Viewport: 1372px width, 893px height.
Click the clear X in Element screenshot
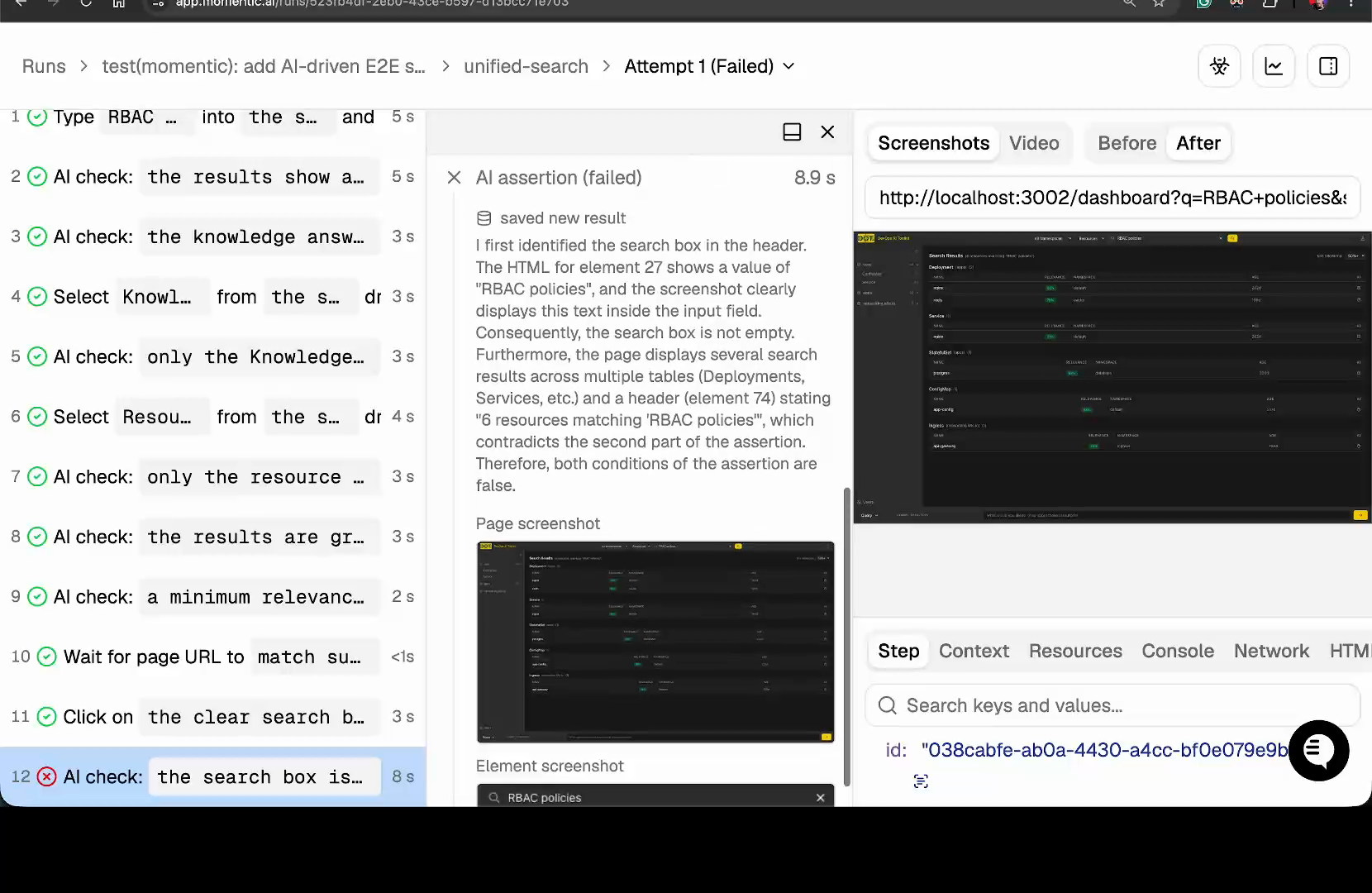click(821, 798)
